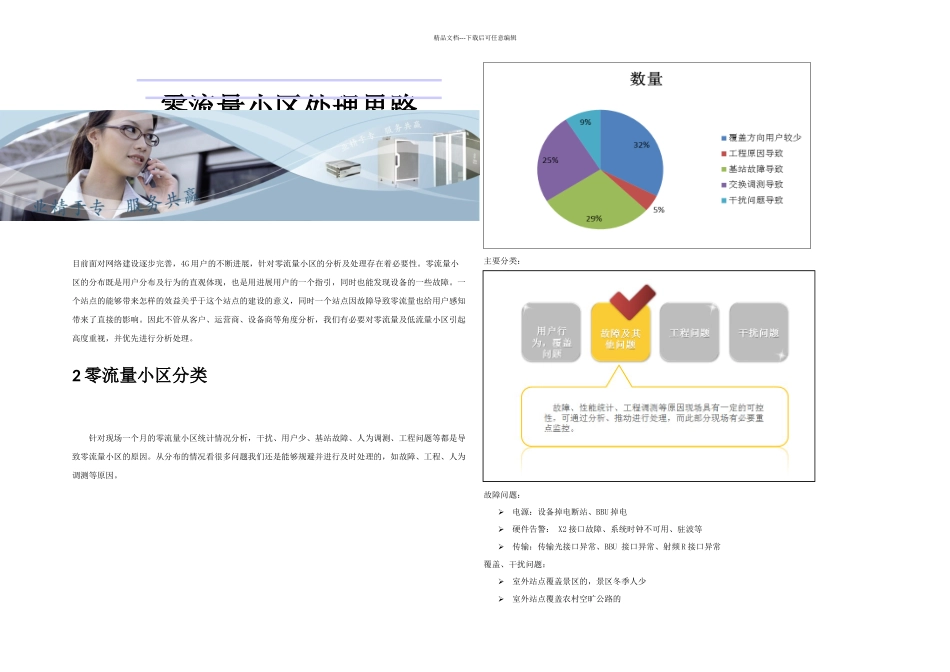Click the pie chart title 数量

pyautogui.click(x=646, y=79)
